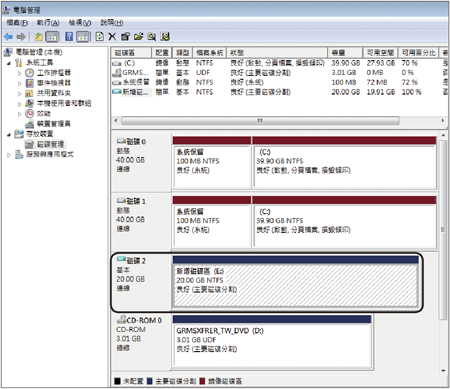The width and height of the screenshot is (450, 389).
Task: Select the 事件檢視器 icon in tree
Action: (30, 83)
